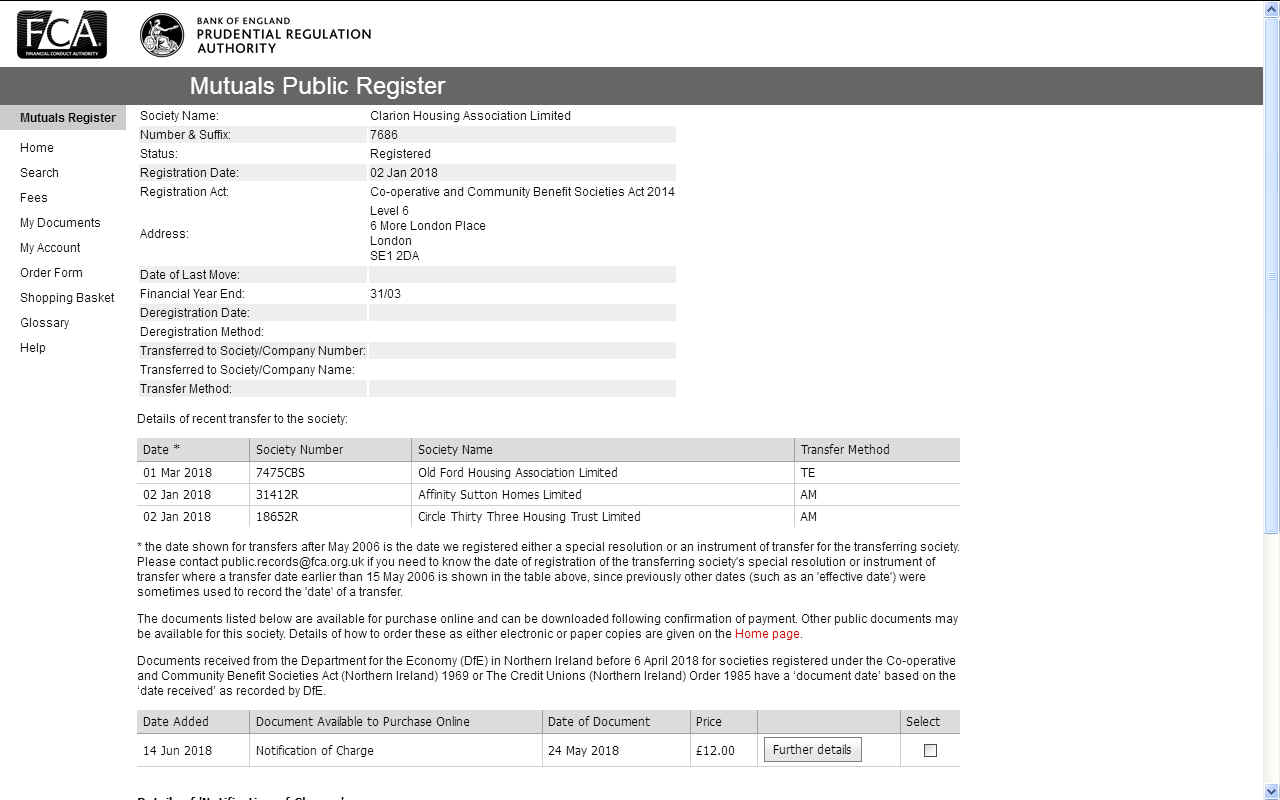Open the Help page
1280x800 pixels.
click(33, 348)
